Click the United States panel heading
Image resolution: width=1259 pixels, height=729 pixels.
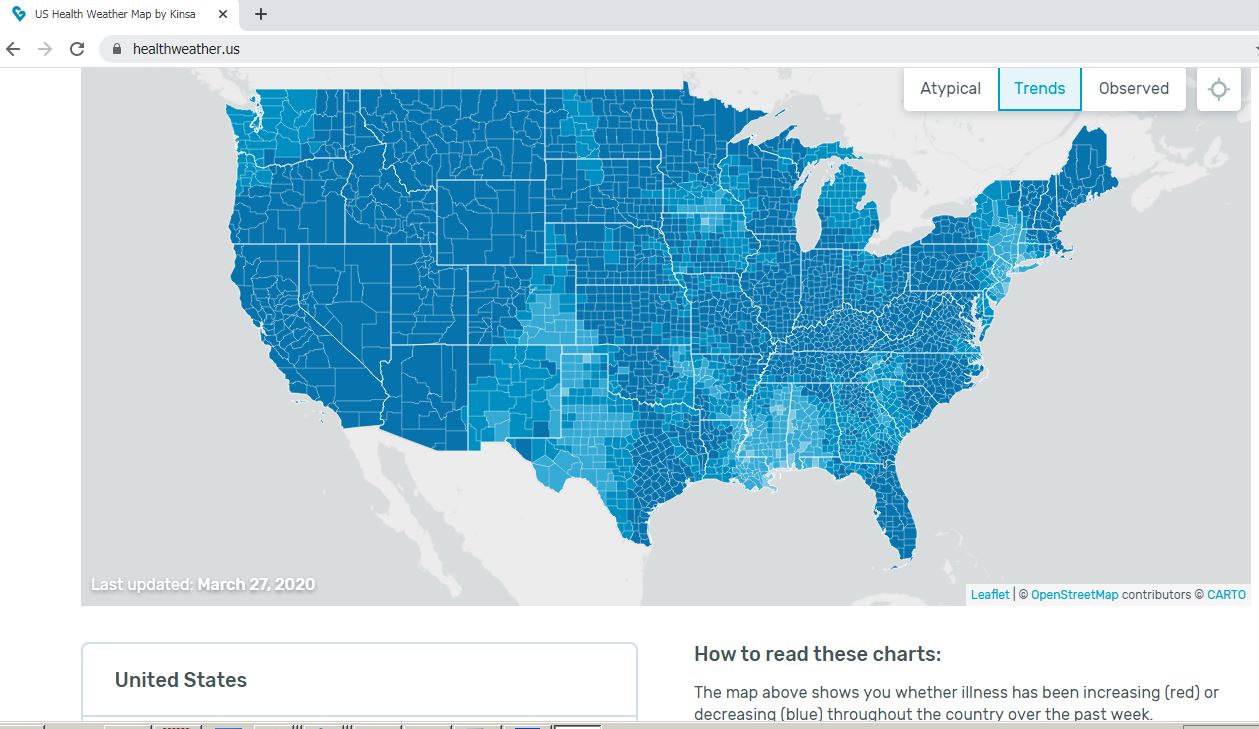coord(181,680)
